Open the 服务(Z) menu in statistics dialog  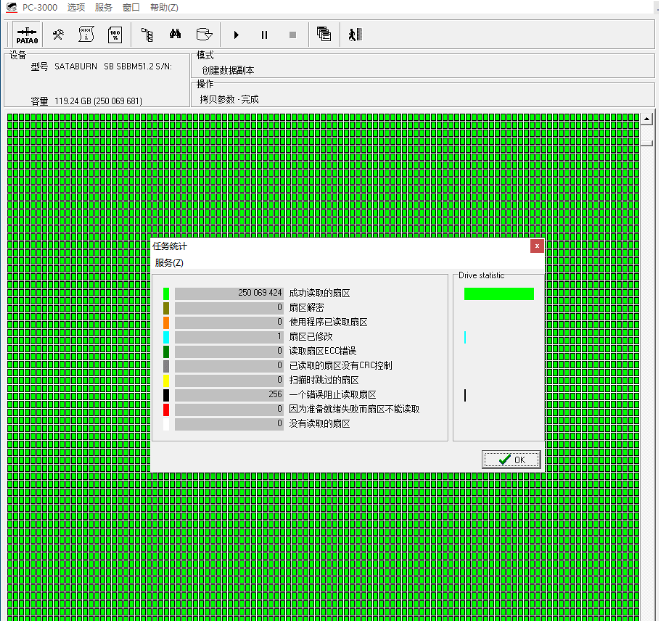tap(169, 263)
